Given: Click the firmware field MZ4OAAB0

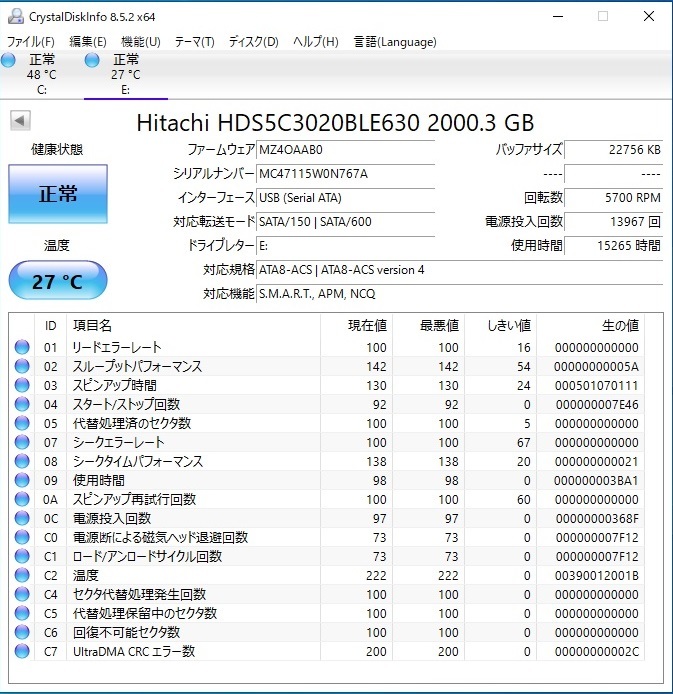Looking at the screenshot, I should (346, 150).
